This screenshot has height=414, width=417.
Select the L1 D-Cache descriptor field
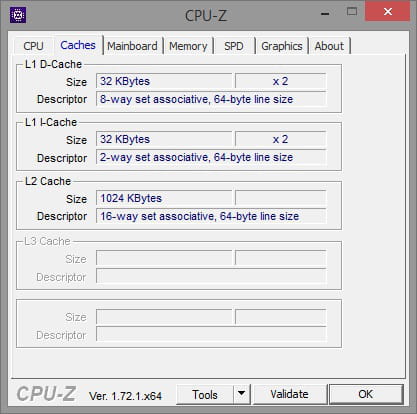tap(211, 99)
